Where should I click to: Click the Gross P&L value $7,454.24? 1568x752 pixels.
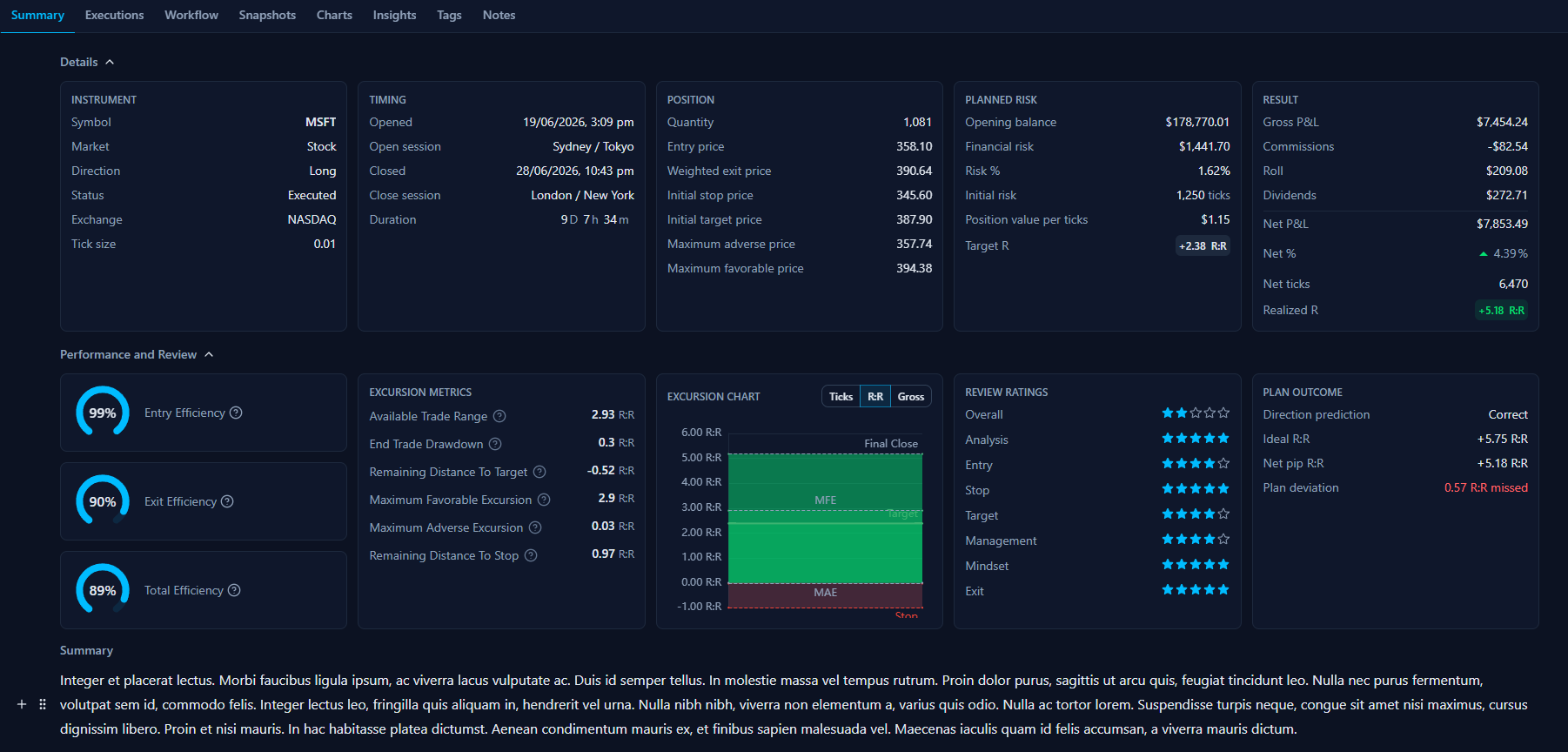(1502, 122)
